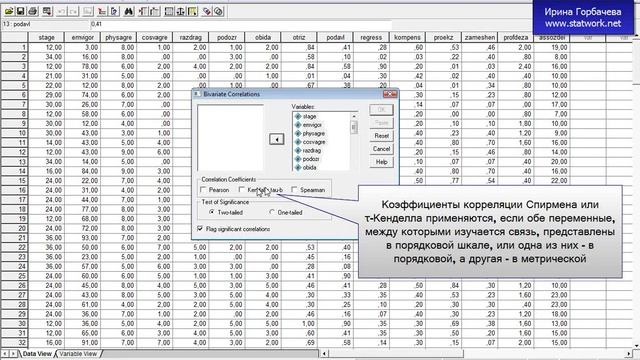Viewport: 640px width, 360px height.
Task: Select the stage variable in the dialog list
Action: pos(309,116)
